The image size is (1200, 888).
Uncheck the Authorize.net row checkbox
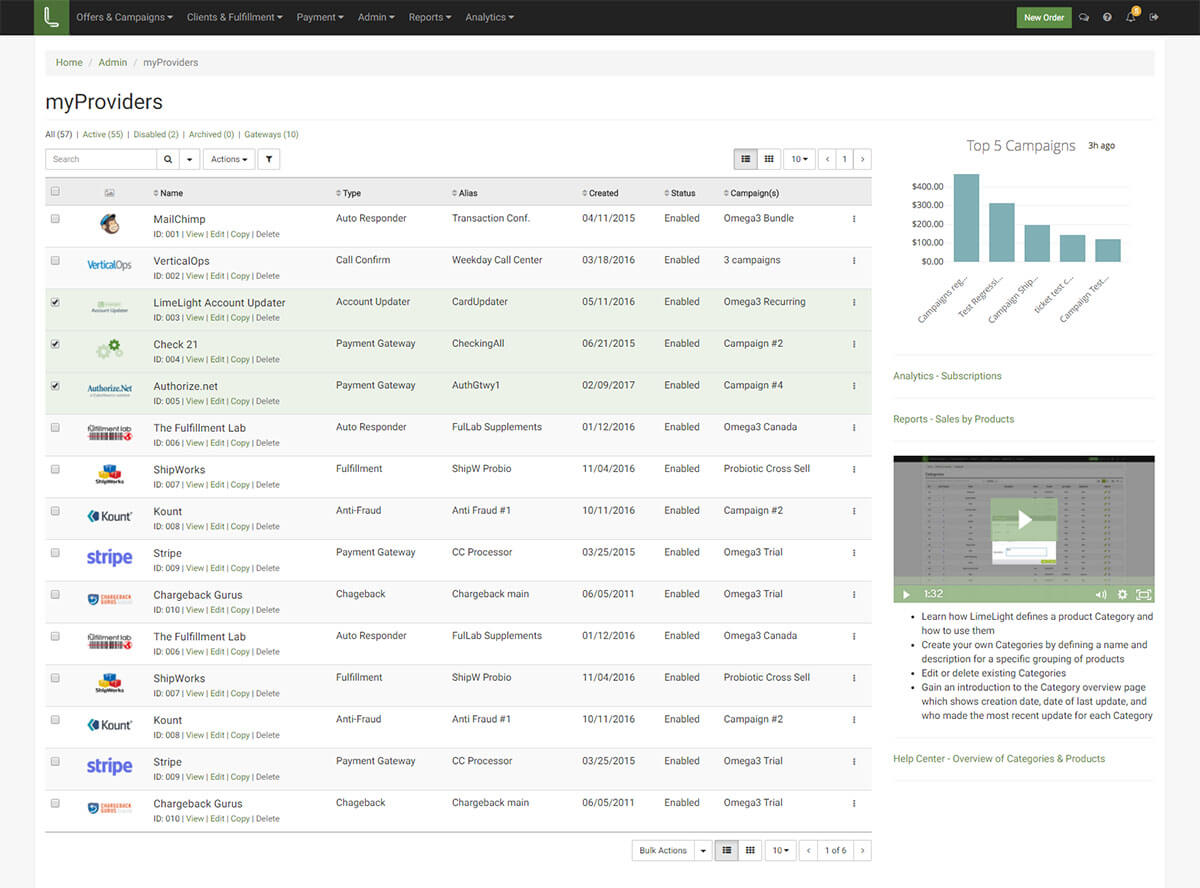click(x=55, y=386)
